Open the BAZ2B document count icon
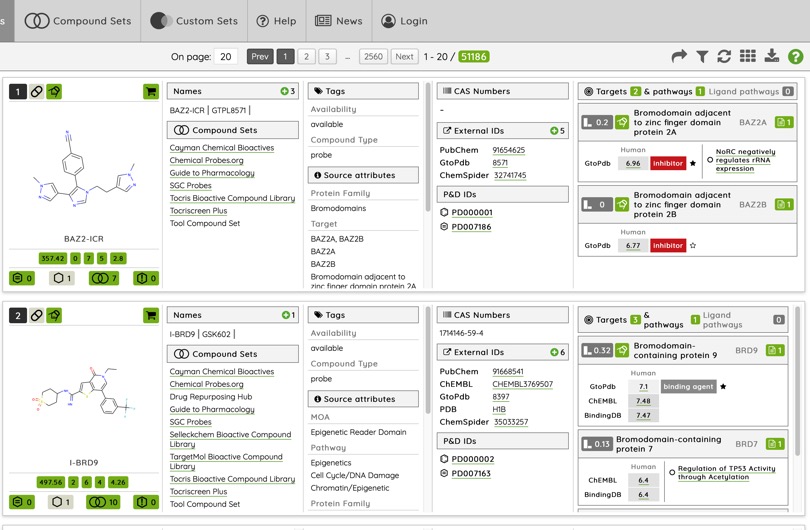 tap(784, 204)
